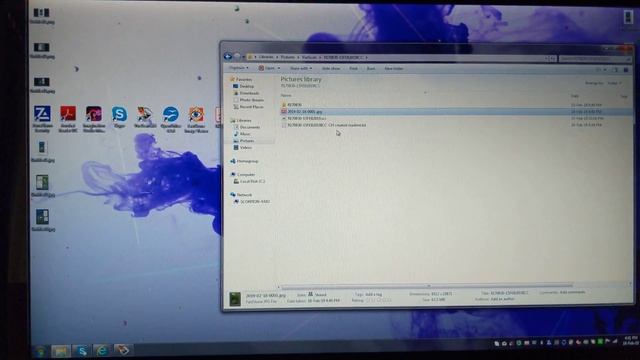
Task: Click the Pictures breadcrumb in address bar
Action: click(287, 57)
